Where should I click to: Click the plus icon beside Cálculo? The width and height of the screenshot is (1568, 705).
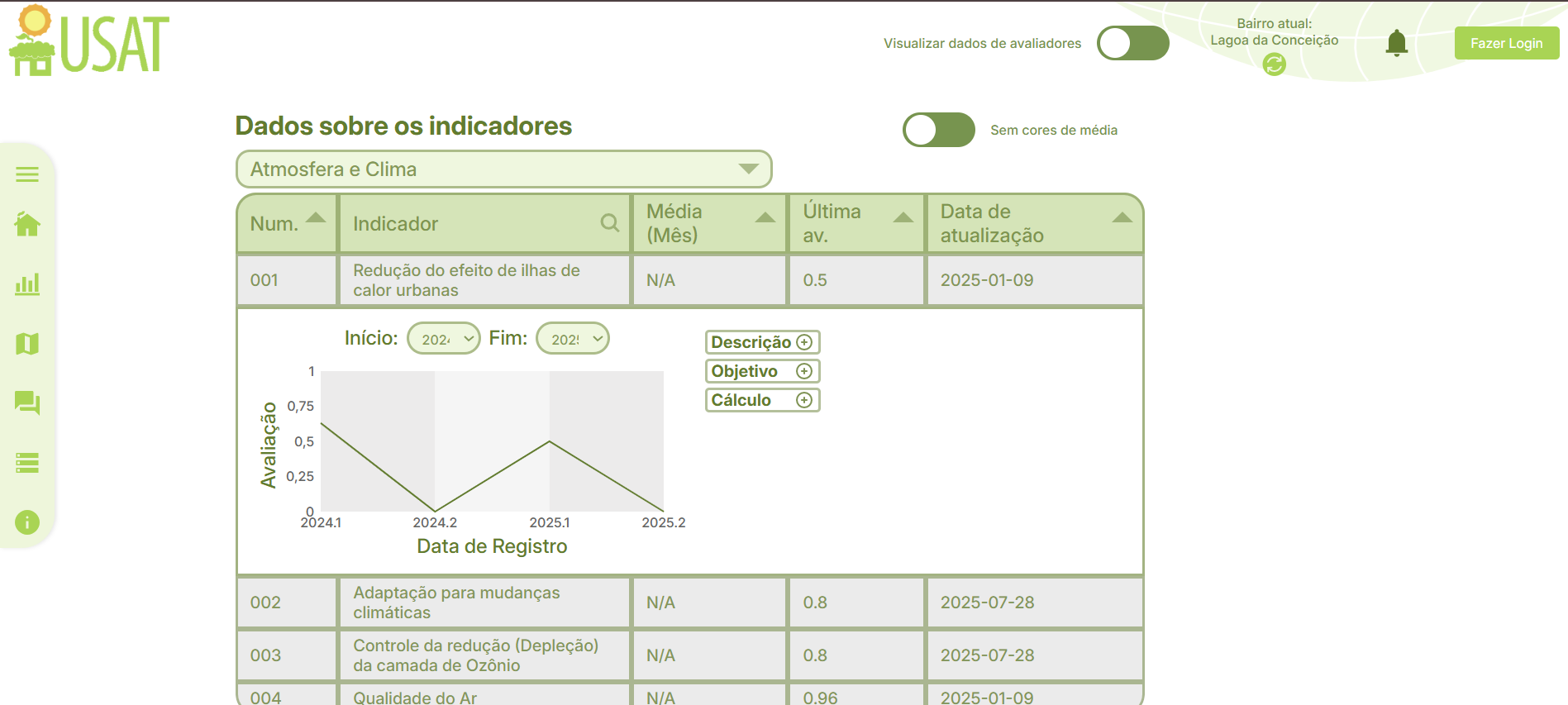tap(804, 400)
